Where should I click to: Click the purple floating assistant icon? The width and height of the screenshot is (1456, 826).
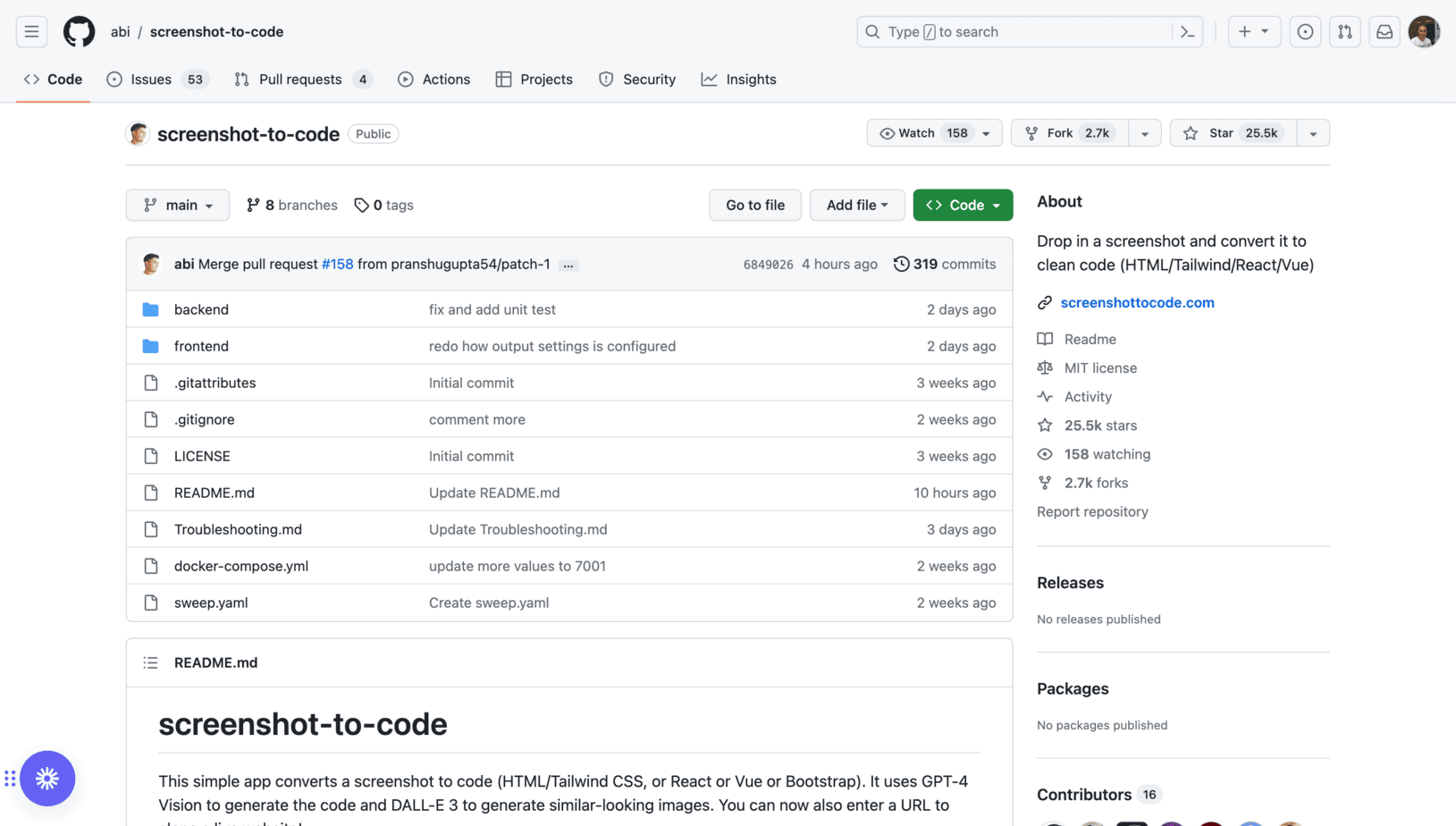pyautogui.click(x=47, y=778)
